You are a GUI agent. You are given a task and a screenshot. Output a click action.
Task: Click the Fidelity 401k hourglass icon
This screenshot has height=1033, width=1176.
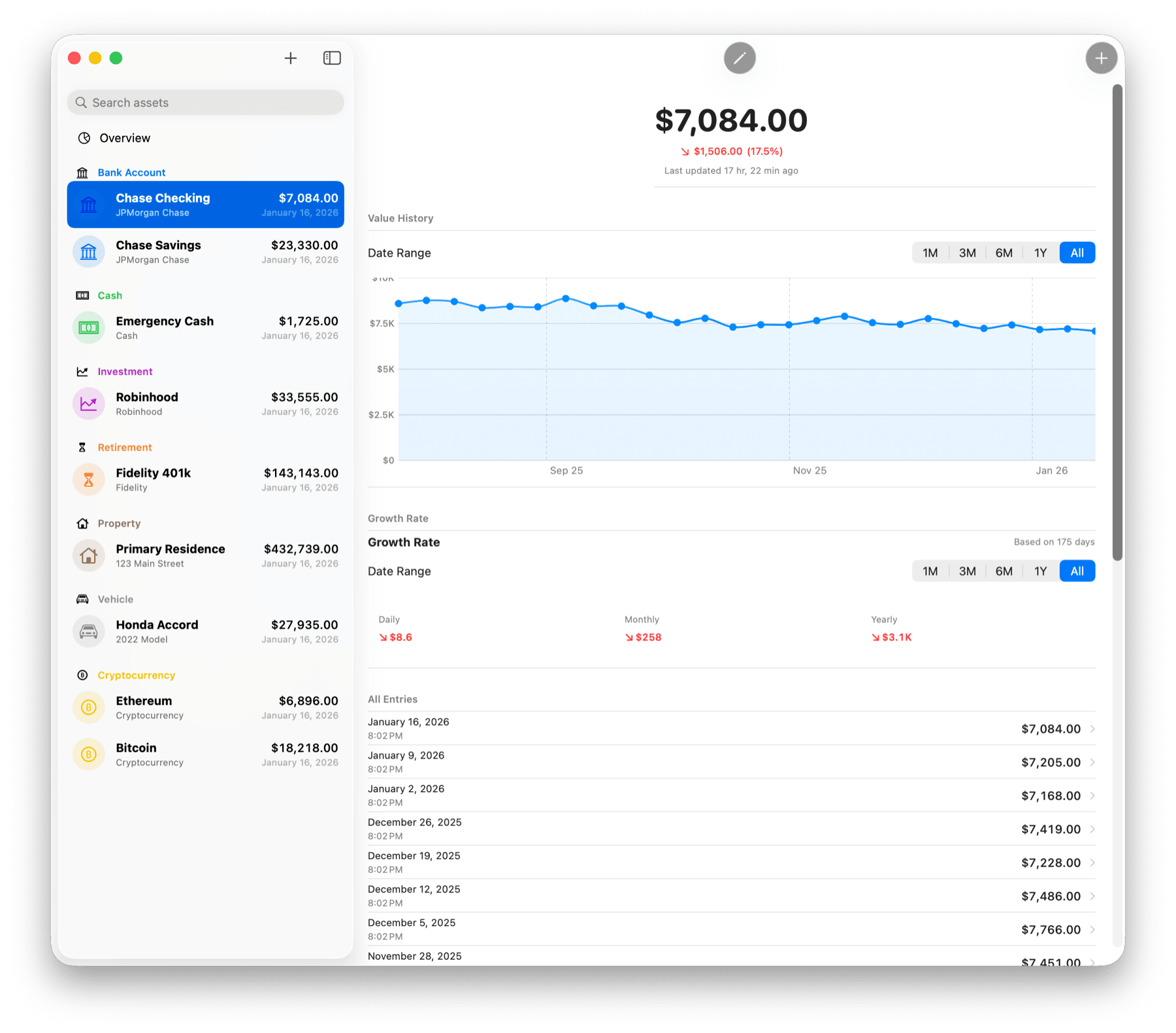click(x=89, y=480)
